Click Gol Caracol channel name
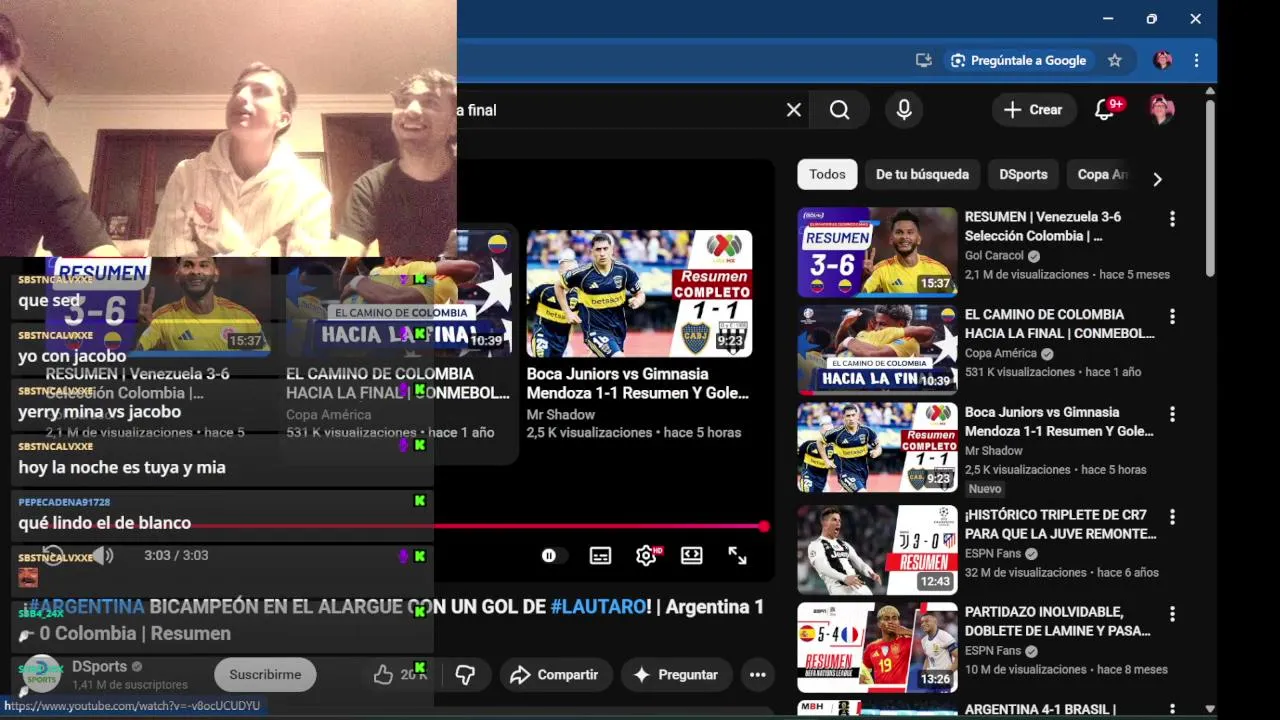The width and height of the screenshot is (1280, 720). click(994, 256)
